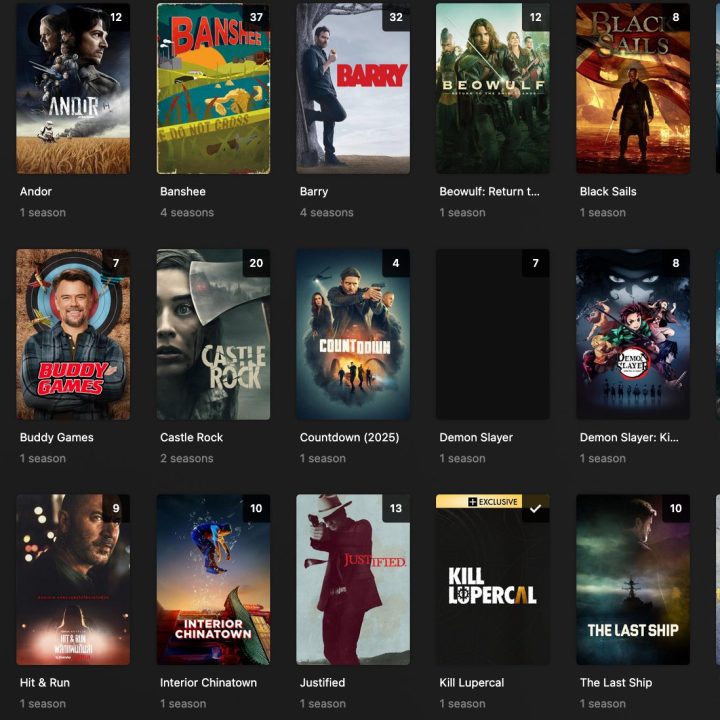Click the blank Demon Slayer placeholder poster
720x720 pixels.
pyautogui.click(x=492, y=334)
